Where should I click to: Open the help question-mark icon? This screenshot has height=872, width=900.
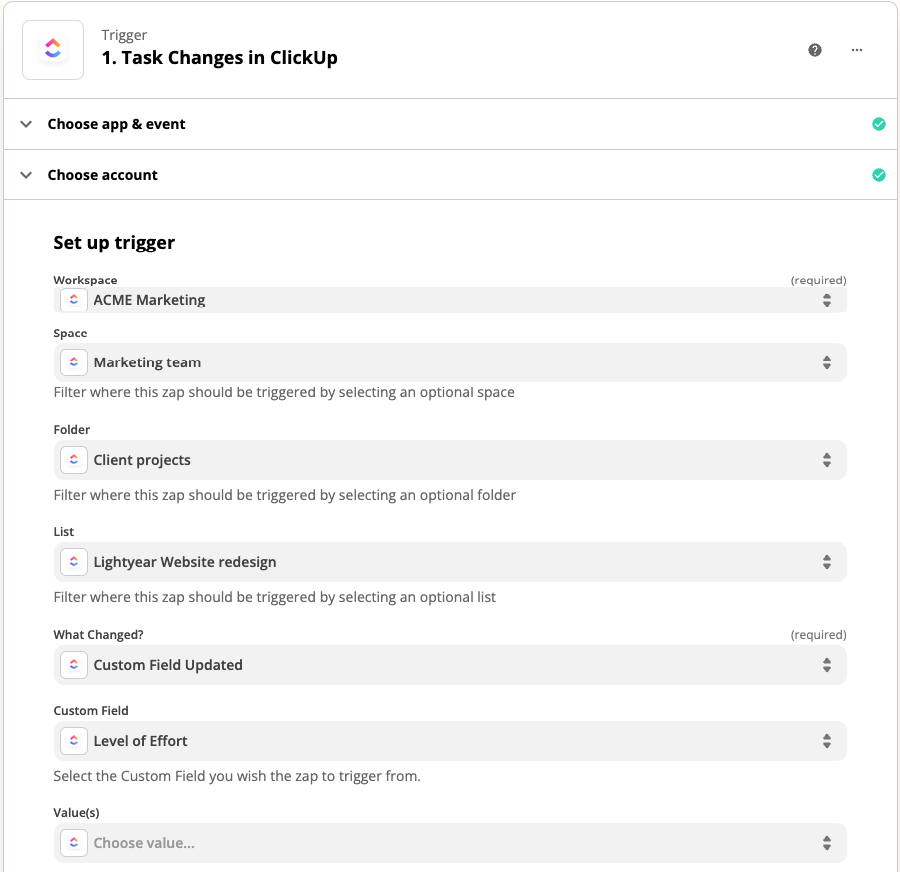[x=815, y=49]
